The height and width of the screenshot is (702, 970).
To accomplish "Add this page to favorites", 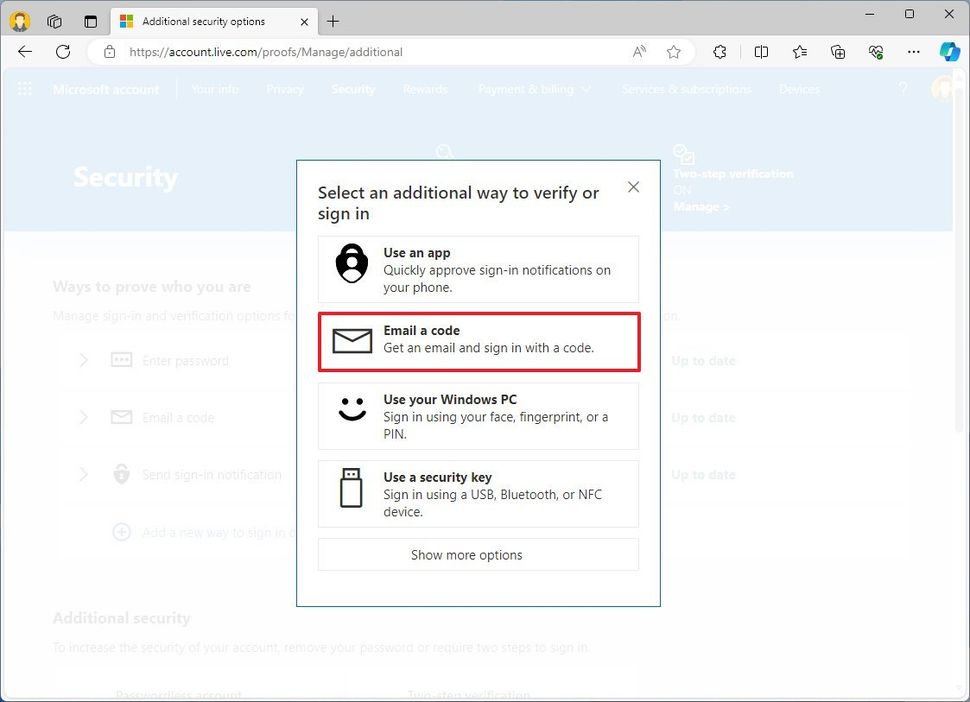I will [674, 52].
